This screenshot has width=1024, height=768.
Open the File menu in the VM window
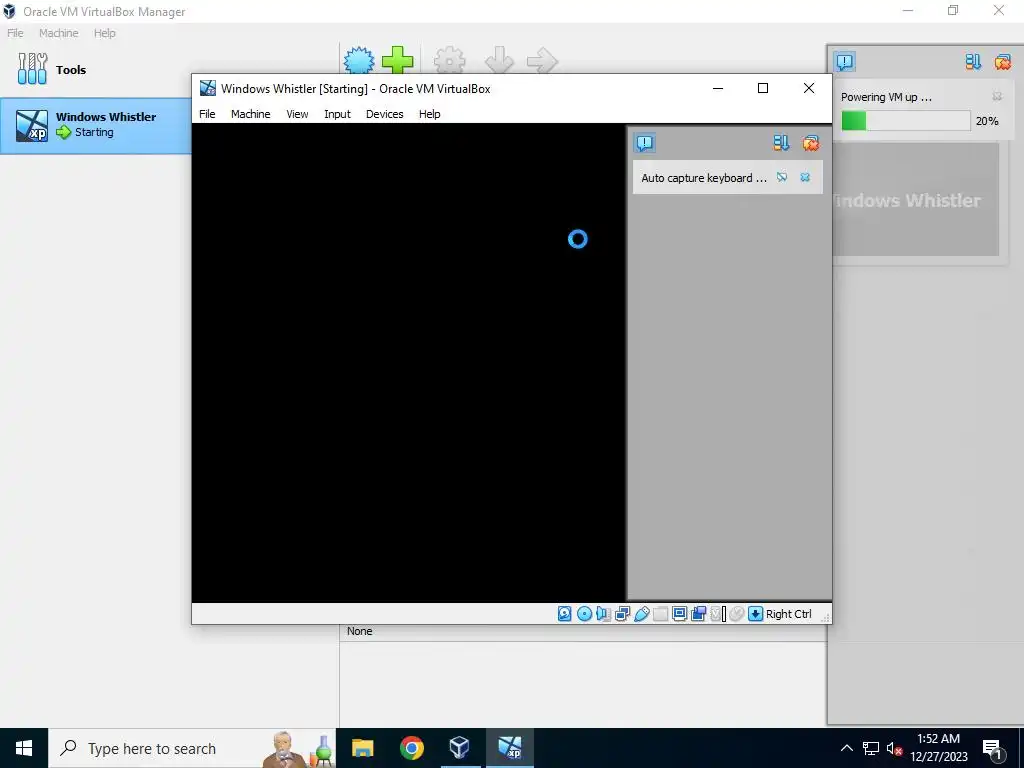[207, 114]
